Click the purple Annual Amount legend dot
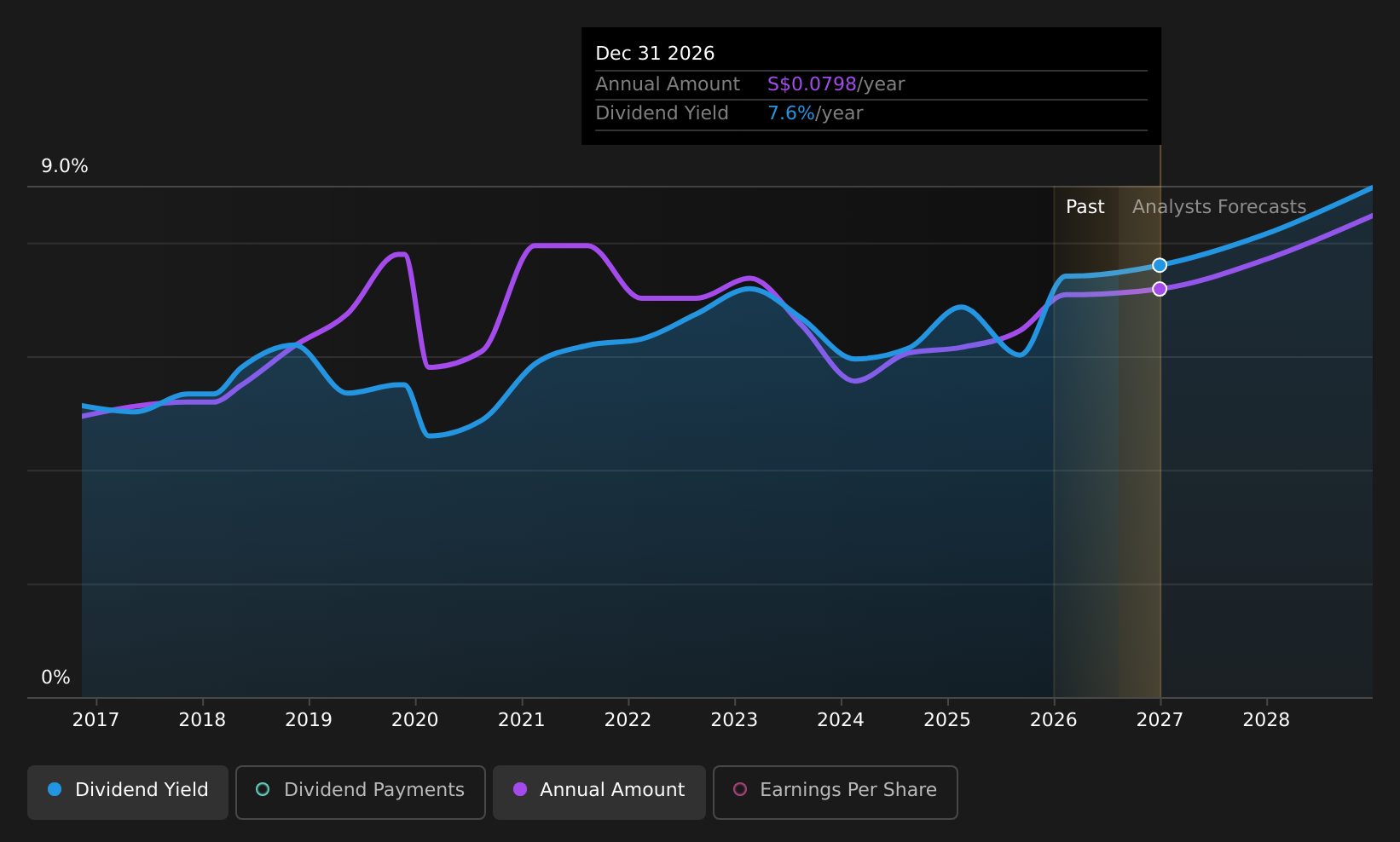The width and height of the screenshot is (1400, 842). pos(520,789)
